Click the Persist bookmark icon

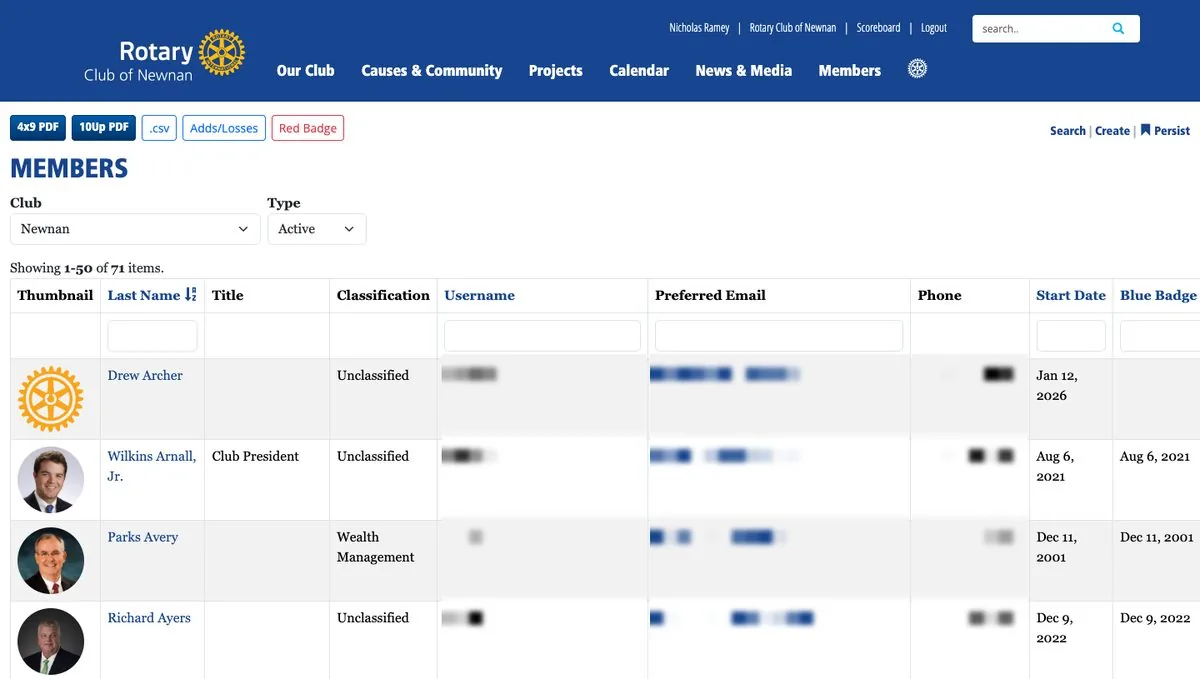(x=1145, y=130)
